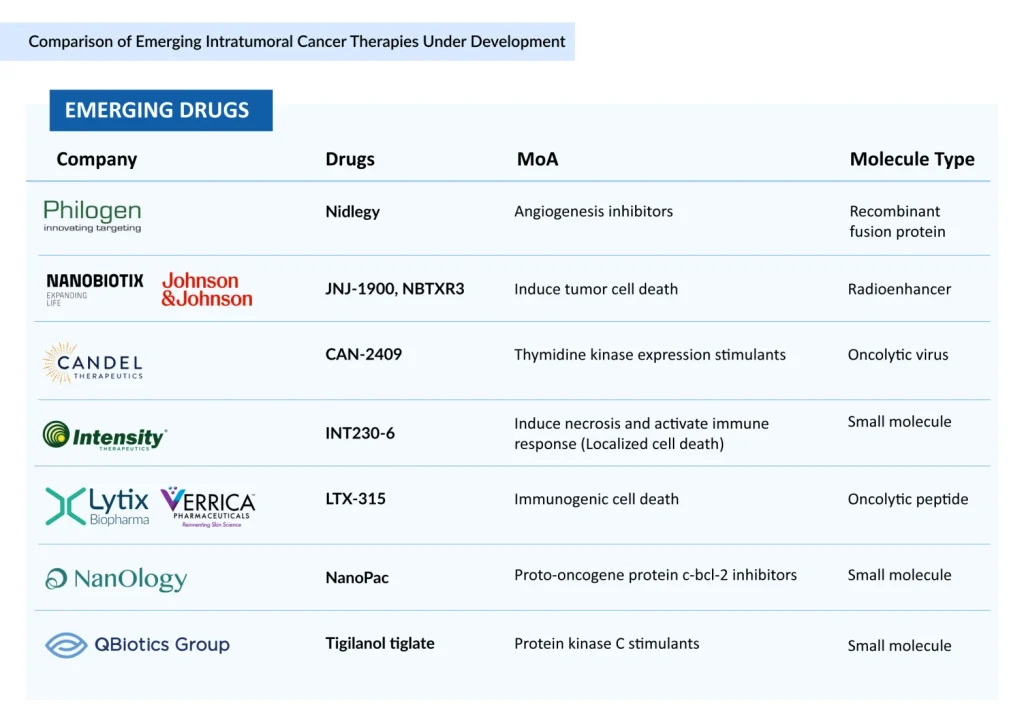Click 'Small molecule' in the INT230-6 row
The image size is (1024, 705).
899,422
